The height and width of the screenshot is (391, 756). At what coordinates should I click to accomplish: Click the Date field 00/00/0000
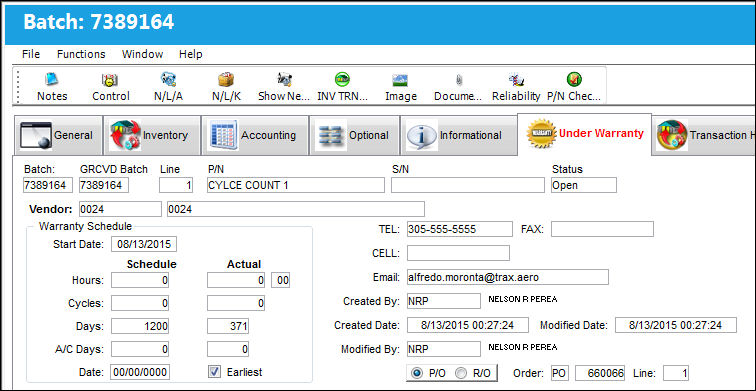point(140,372)
